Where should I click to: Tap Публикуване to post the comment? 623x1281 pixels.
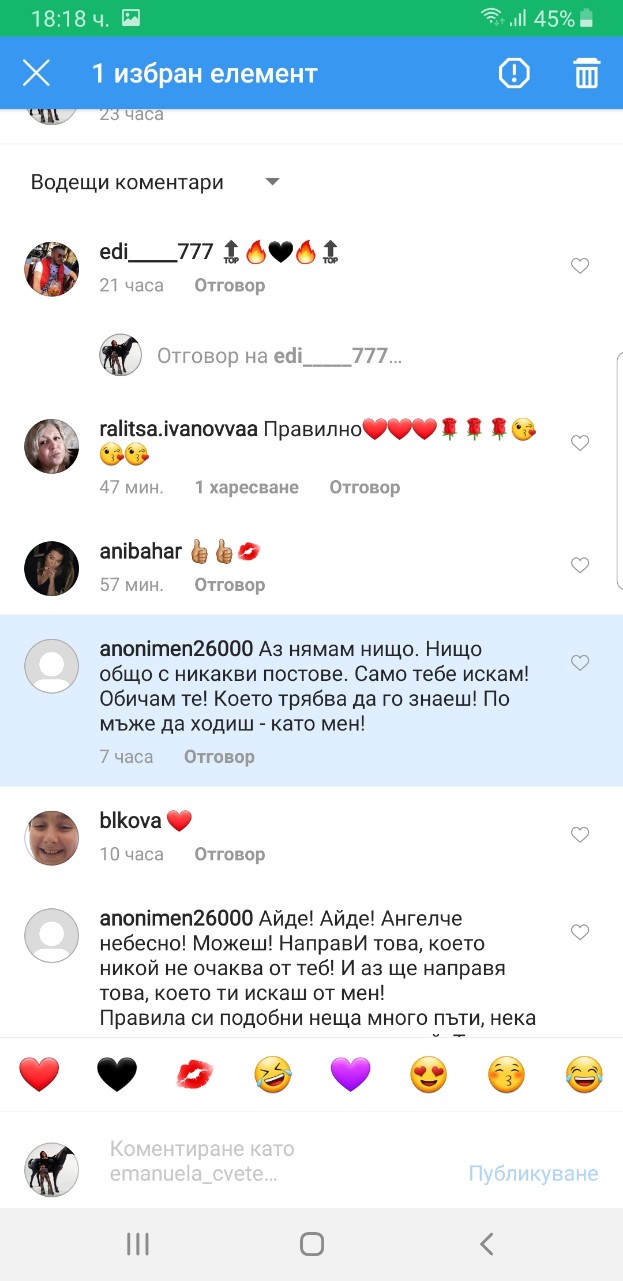pyautogui.click(x=533, y=1173)
